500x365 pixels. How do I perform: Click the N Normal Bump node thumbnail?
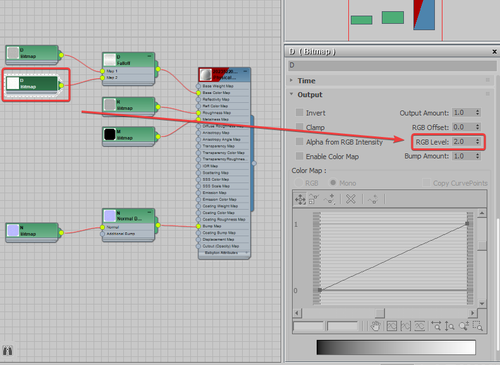[x=110, y=216]
